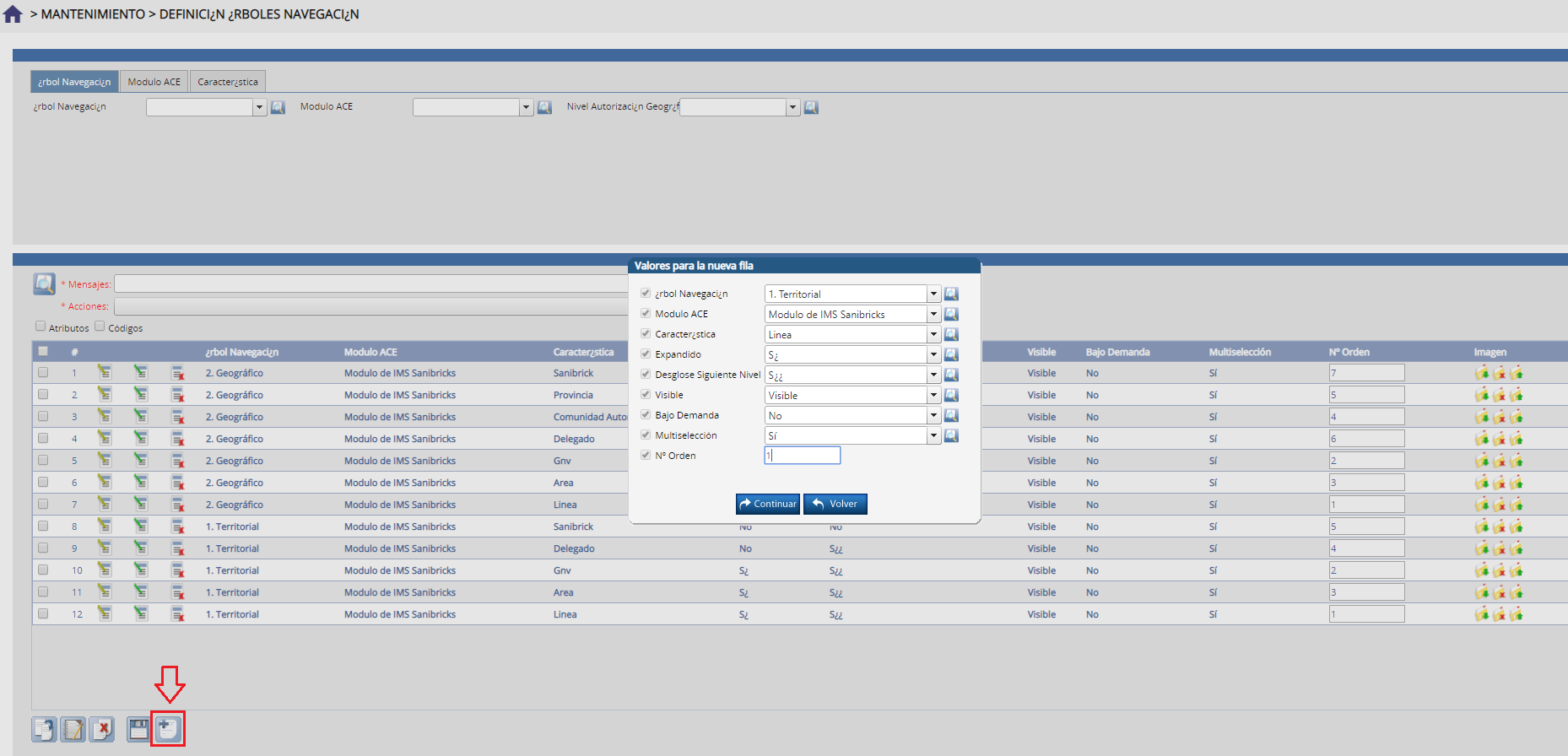Switch to the Característica tab

click(x=228, y=82)
